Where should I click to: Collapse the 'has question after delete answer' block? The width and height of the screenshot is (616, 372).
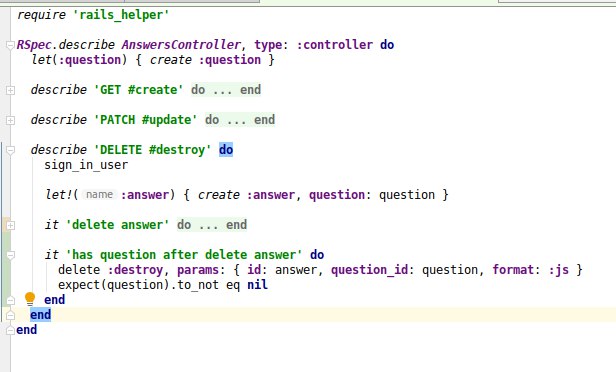pos(11,255)
